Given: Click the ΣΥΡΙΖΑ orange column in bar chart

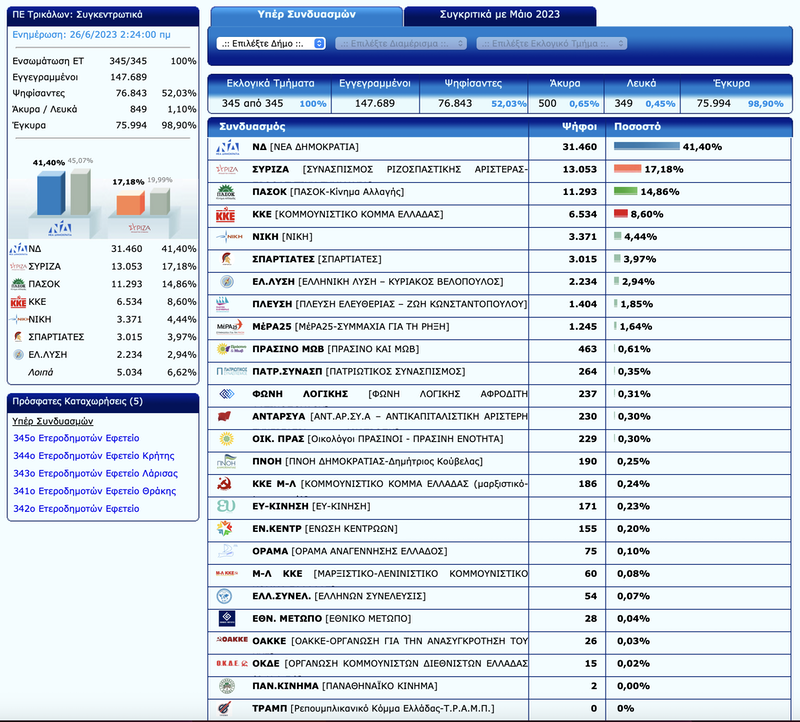Looking at the screenshot, I should pyautogui.click(x=131, y=203).
